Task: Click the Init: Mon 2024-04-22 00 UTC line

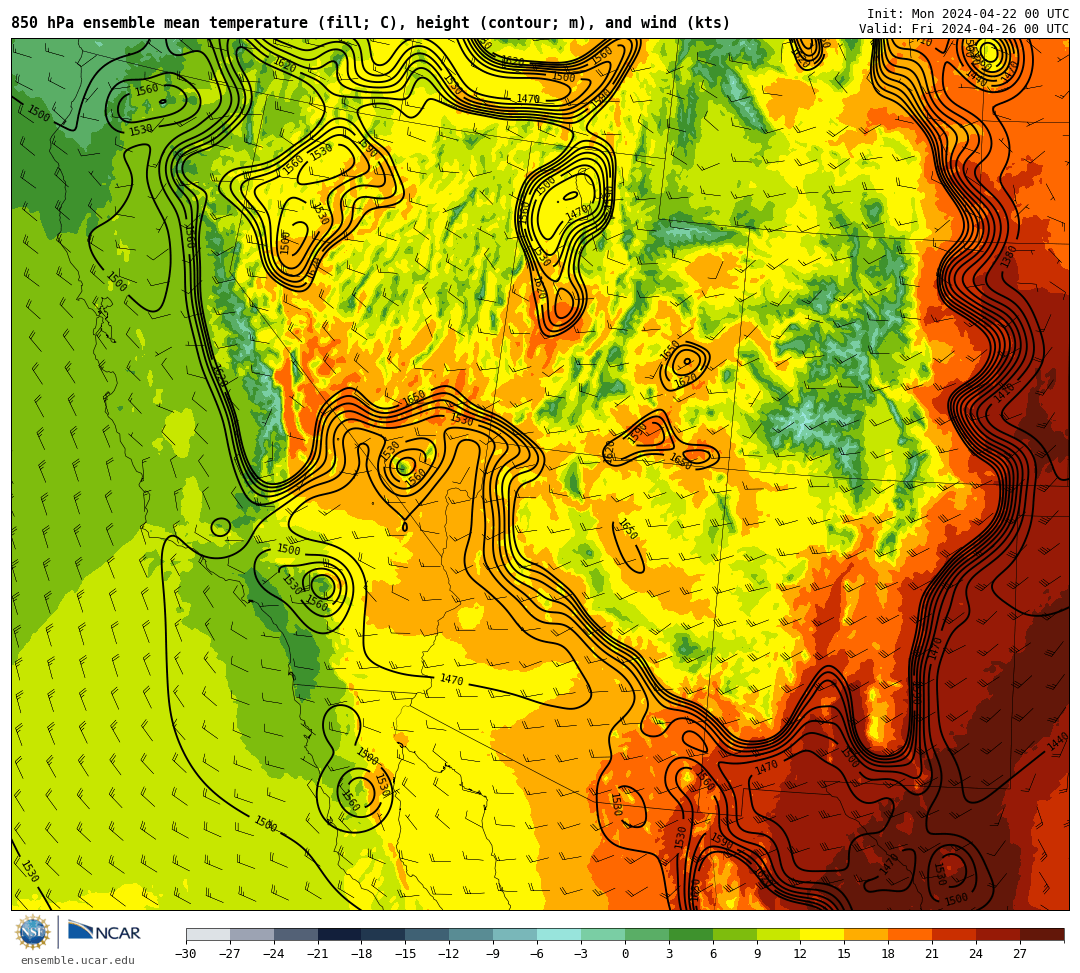Action: pyautogui.click(x=968, y=14)
